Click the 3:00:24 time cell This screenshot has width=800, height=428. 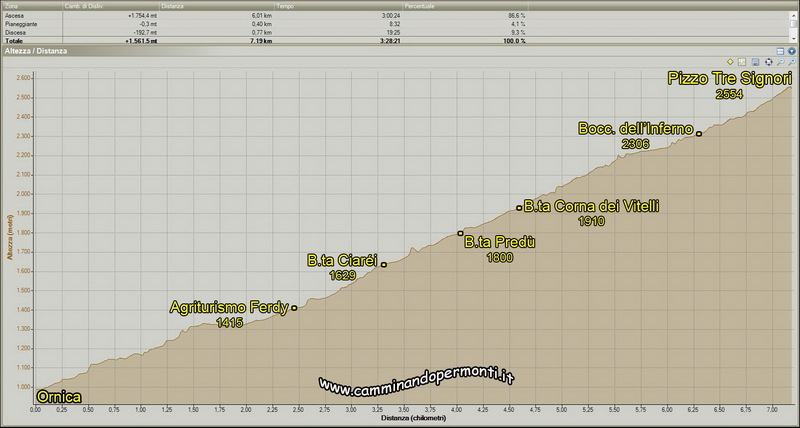tap(391, 16)
